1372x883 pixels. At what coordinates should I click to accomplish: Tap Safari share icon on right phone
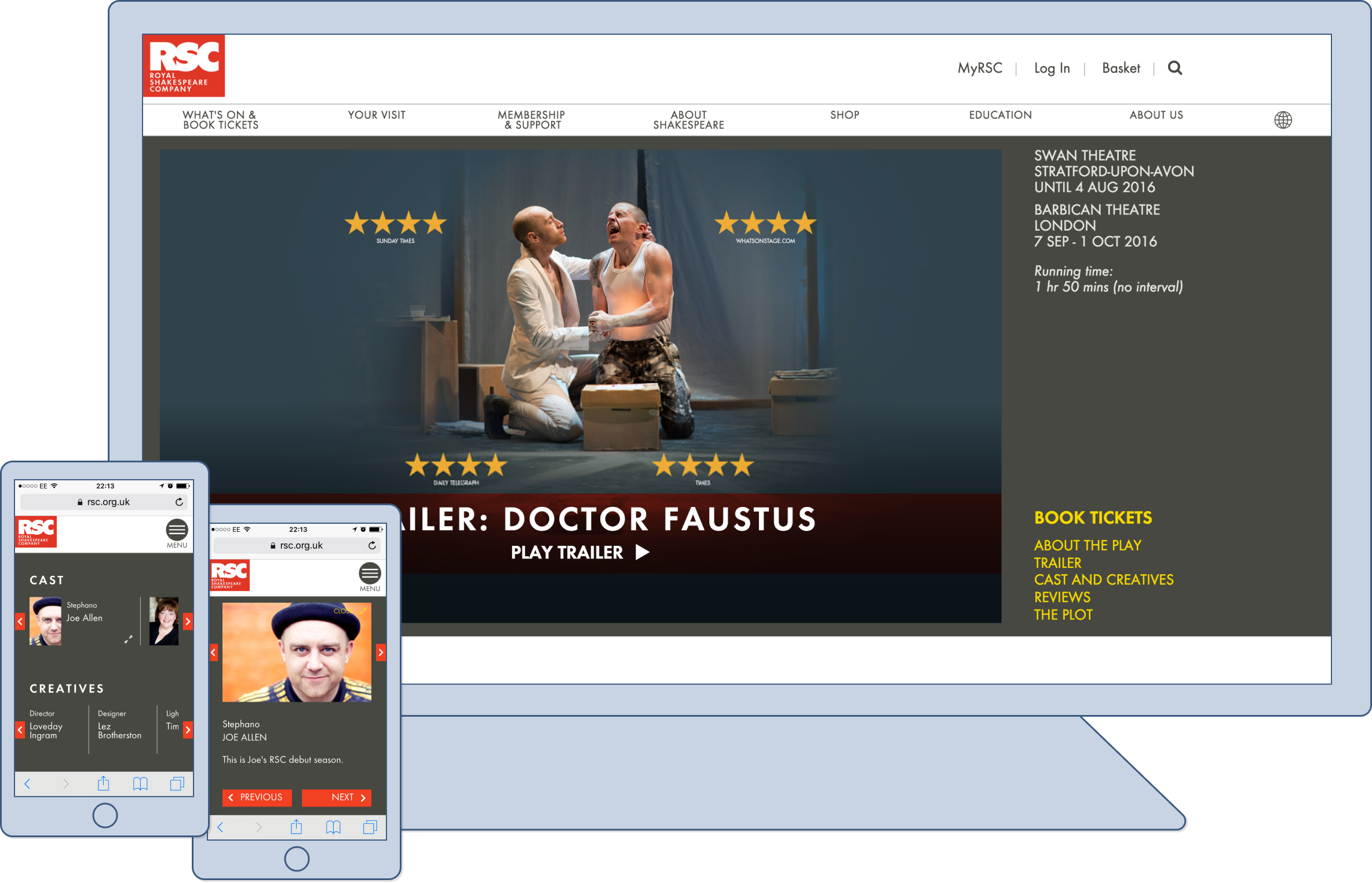[x=296, y=827]
